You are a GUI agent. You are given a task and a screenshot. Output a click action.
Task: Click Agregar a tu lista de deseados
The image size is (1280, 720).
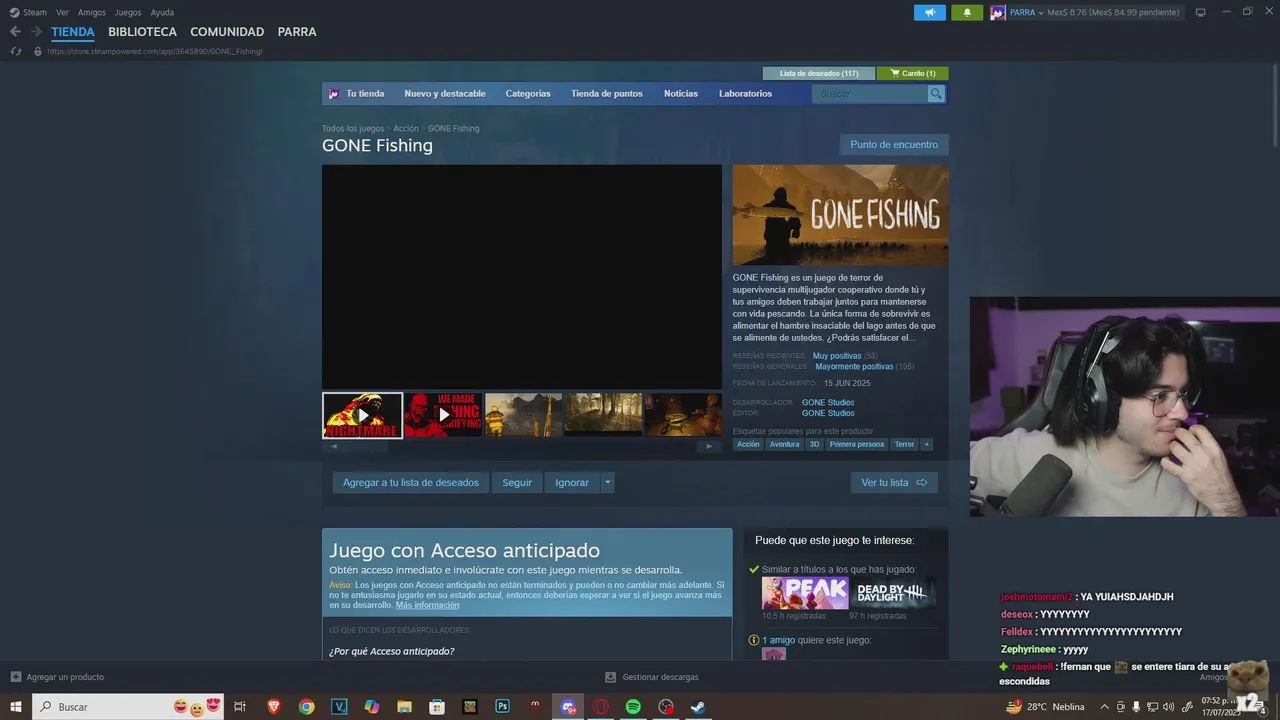[411, 483]
